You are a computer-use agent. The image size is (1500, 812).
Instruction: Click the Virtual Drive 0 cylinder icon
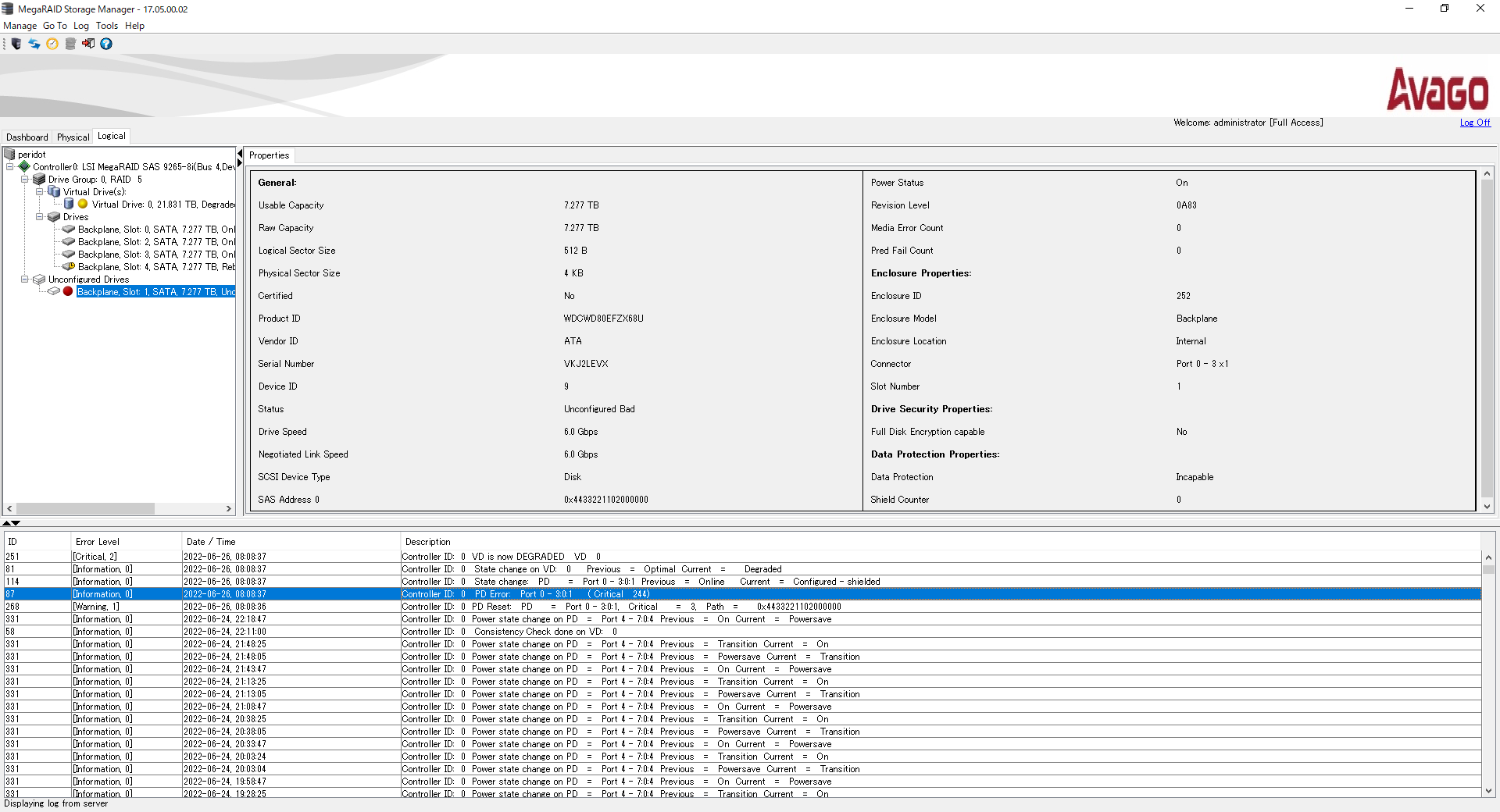69,204
